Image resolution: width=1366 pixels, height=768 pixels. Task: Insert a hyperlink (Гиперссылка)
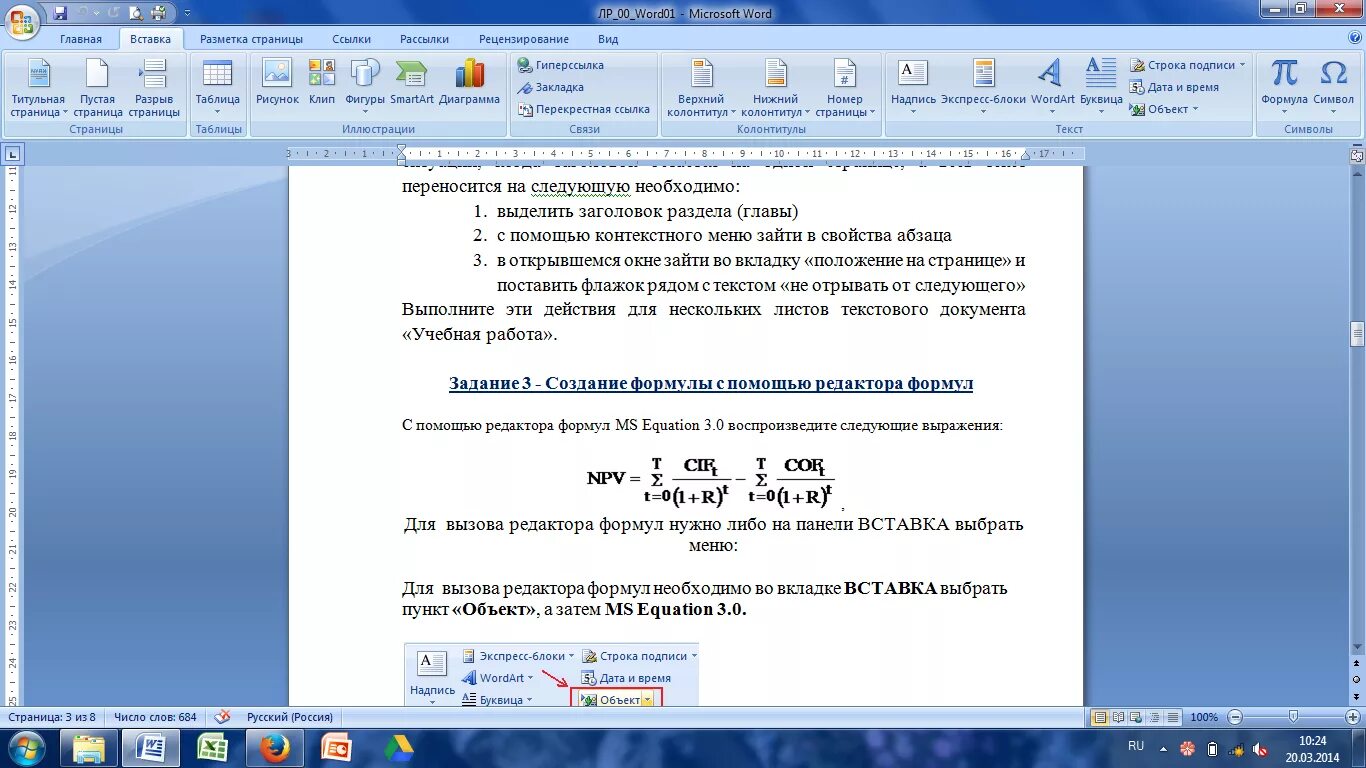point(561,65)
